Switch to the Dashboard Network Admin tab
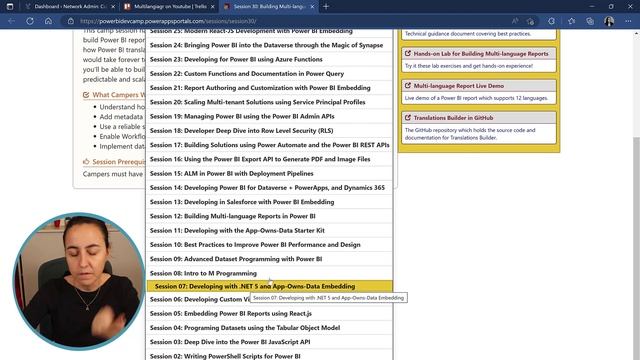This screenshot has width=640, height=360. click(69, 7)
